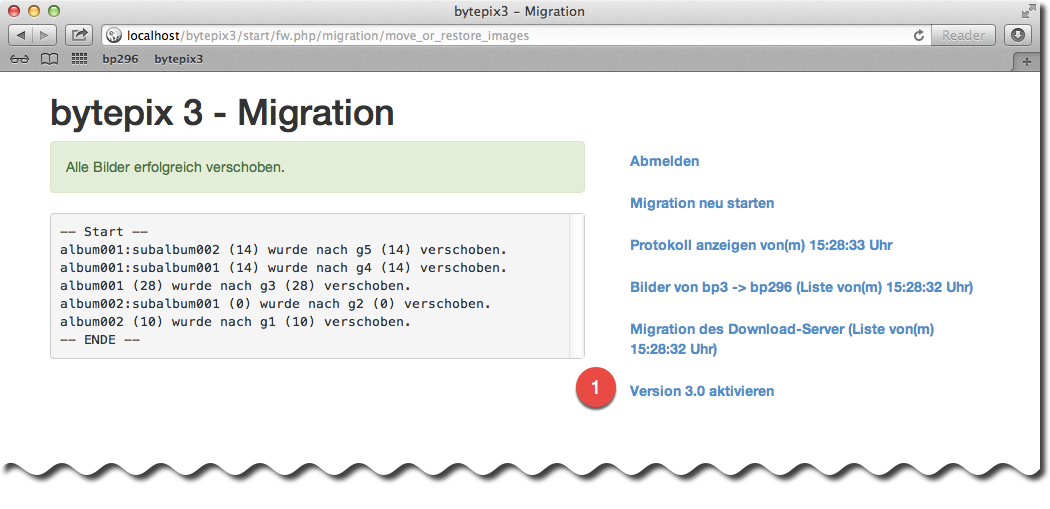Open a new tab with the plus button

coord(1027,62)
